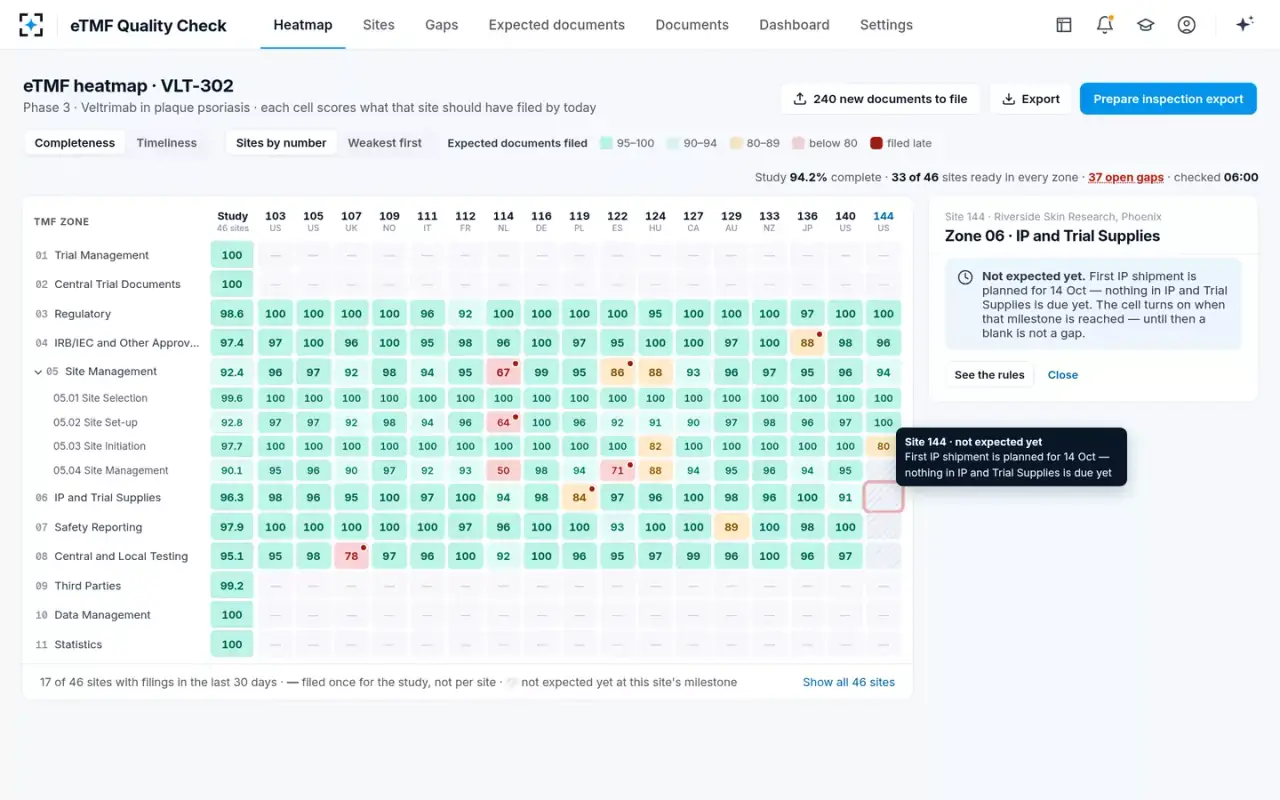Click the 05.04 Site Management row label
Image resolution: width=1280 pixels, height=800 pixels.
tap(111, 471)
